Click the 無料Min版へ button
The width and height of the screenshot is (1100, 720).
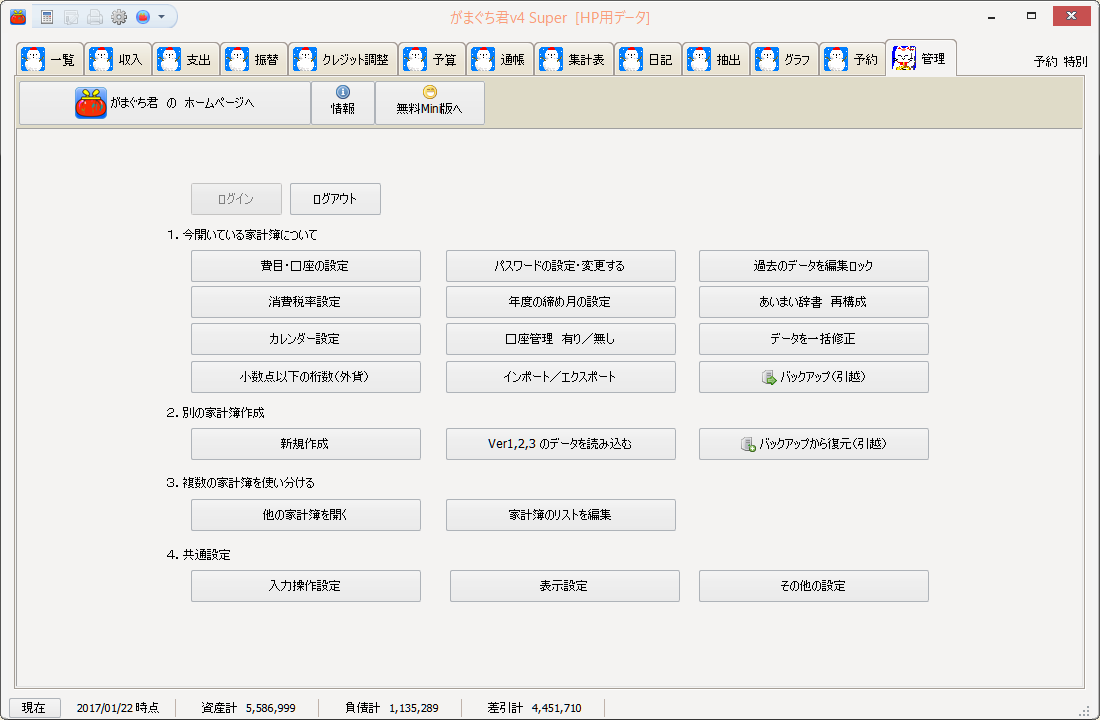[429, 103]
